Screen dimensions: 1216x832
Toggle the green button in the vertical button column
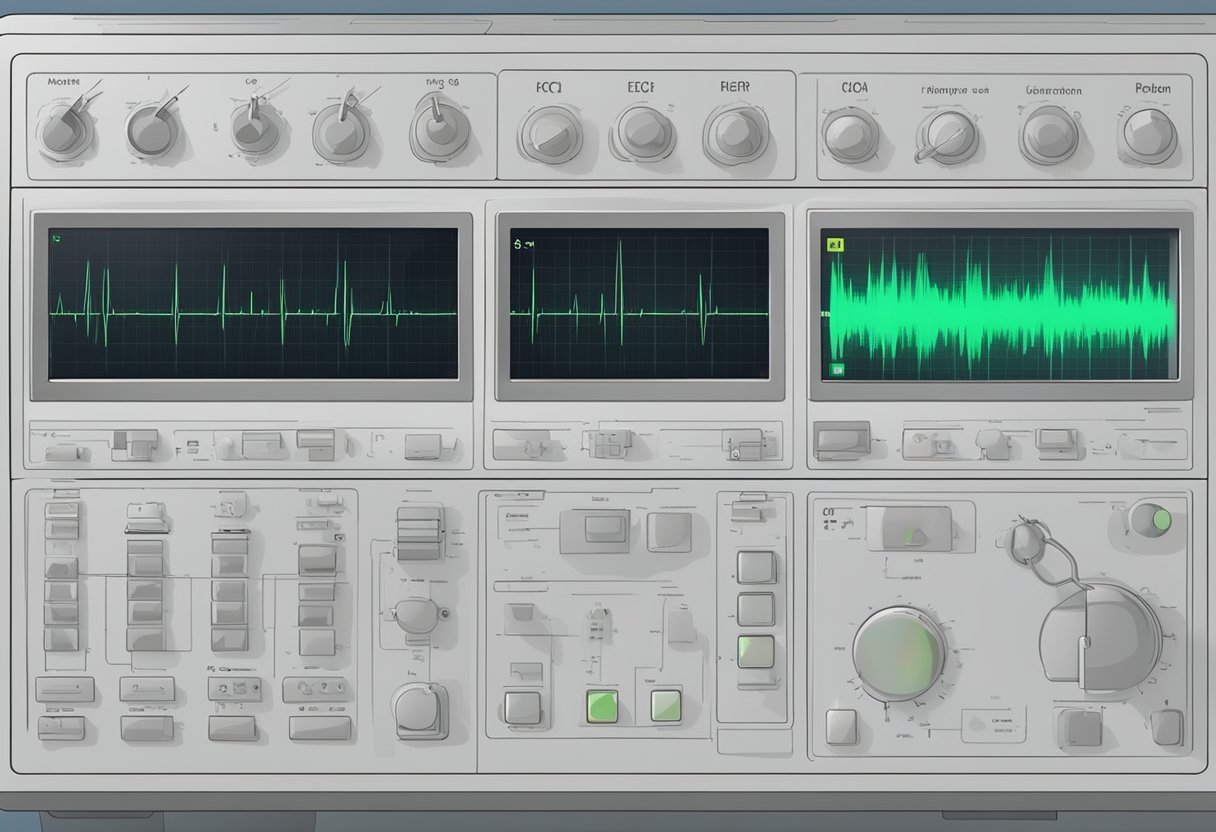[x=756, y=651]
